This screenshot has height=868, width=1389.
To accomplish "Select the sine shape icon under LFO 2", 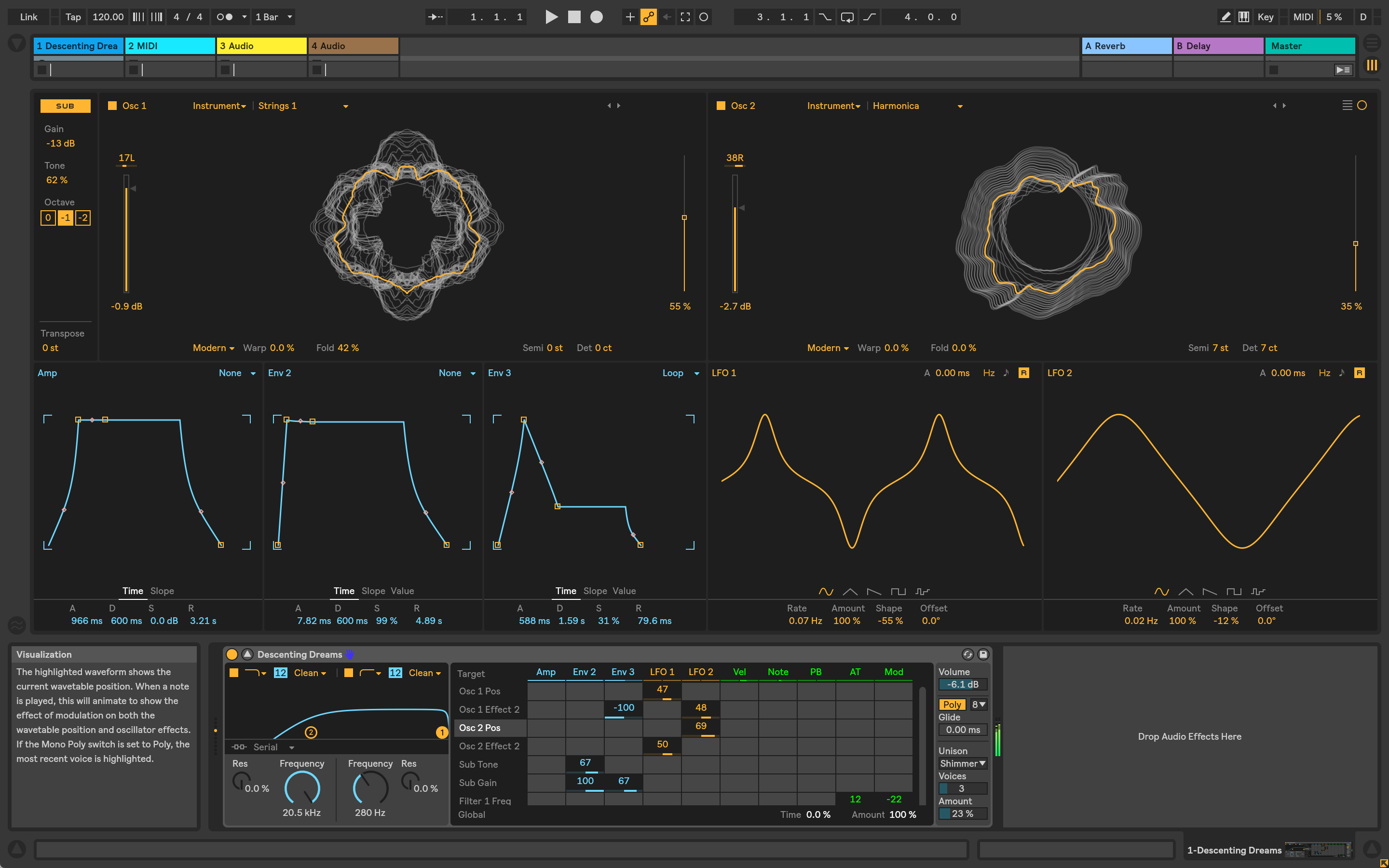I will [x=1162, y=591].
